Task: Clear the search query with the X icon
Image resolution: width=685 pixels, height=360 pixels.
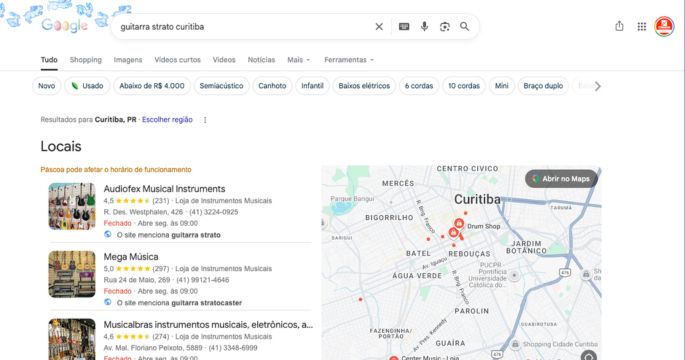Action: (x=379, y=27)
